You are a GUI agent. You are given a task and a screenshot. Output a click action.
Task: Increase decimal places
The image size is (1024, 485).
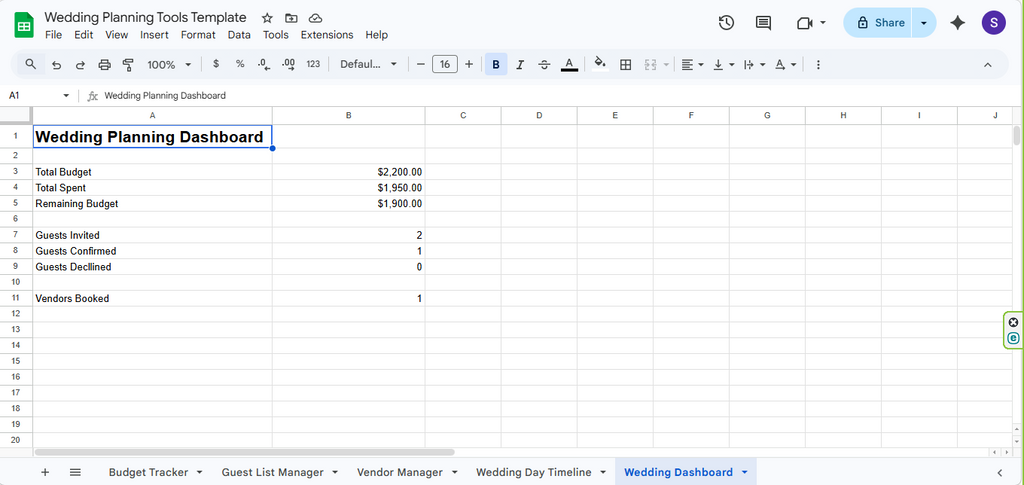coord(288,64)
